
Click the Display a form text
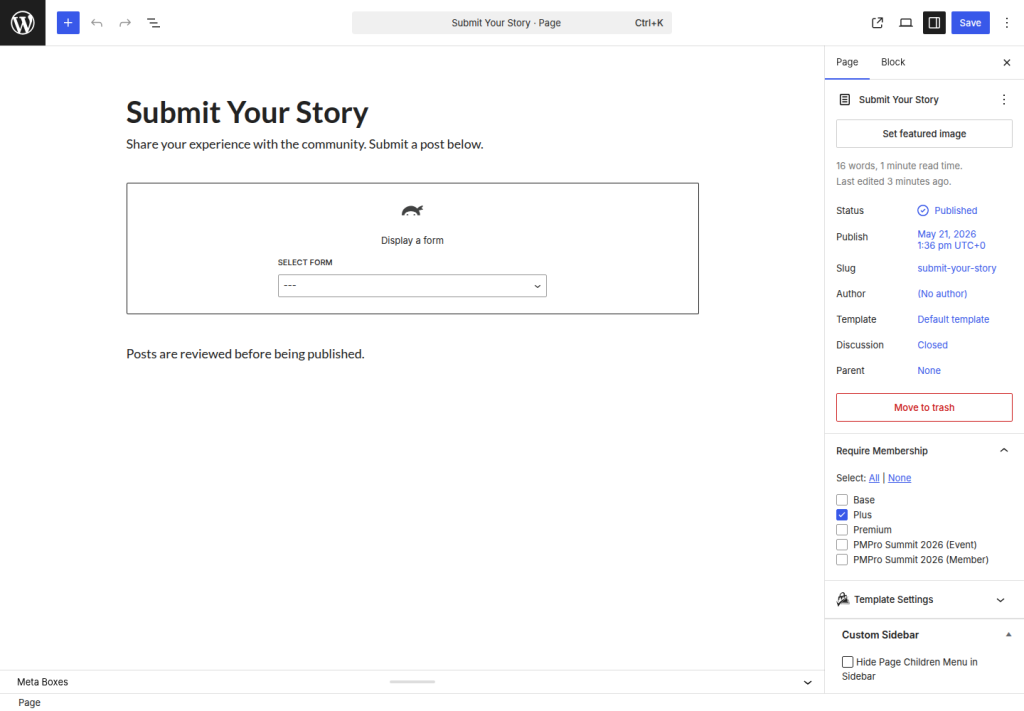(x=412, y=240)
